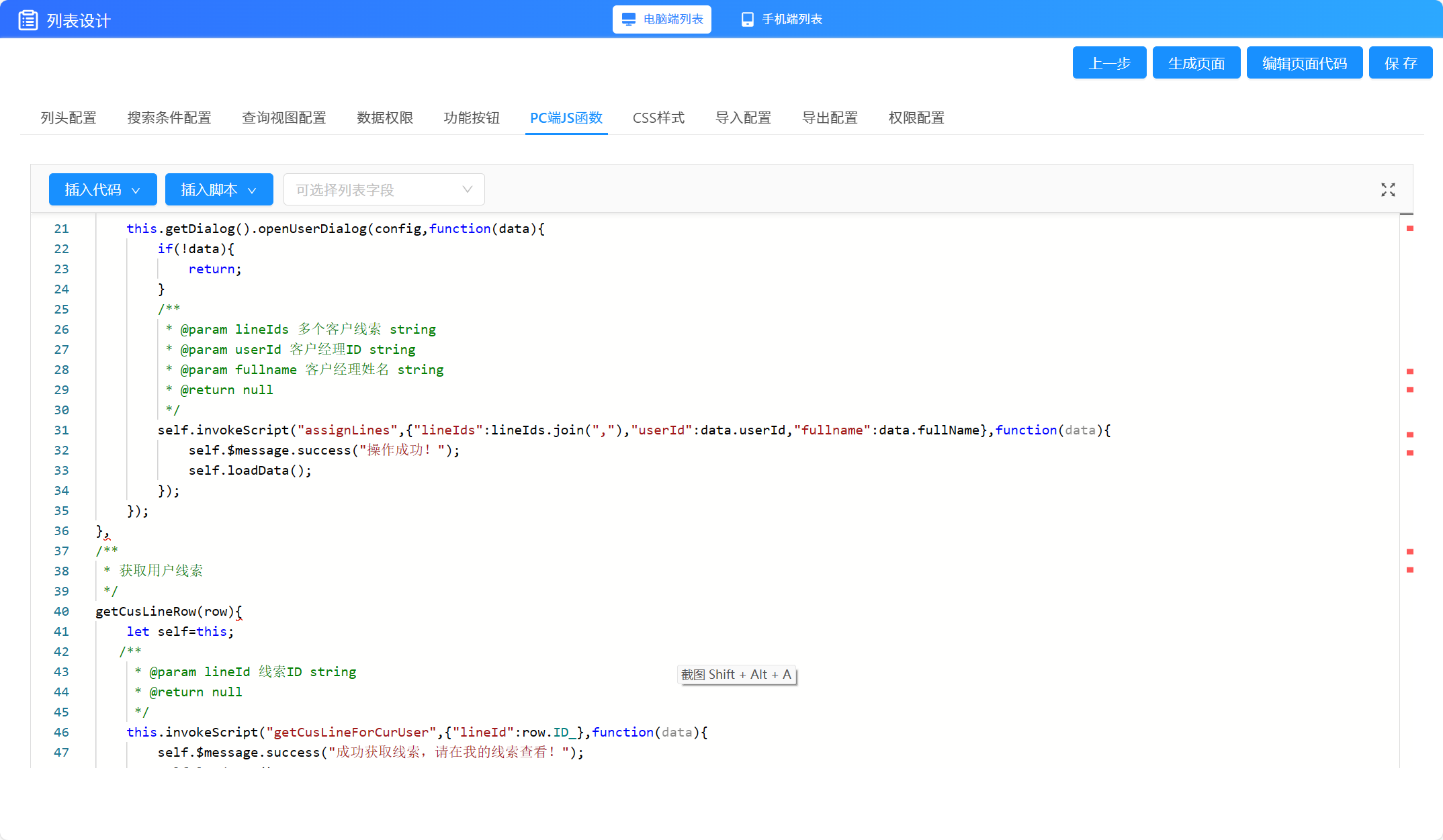Open the 权限配置 tab
This screenshot has height=840, width=1443.
[x=916, y=118]
